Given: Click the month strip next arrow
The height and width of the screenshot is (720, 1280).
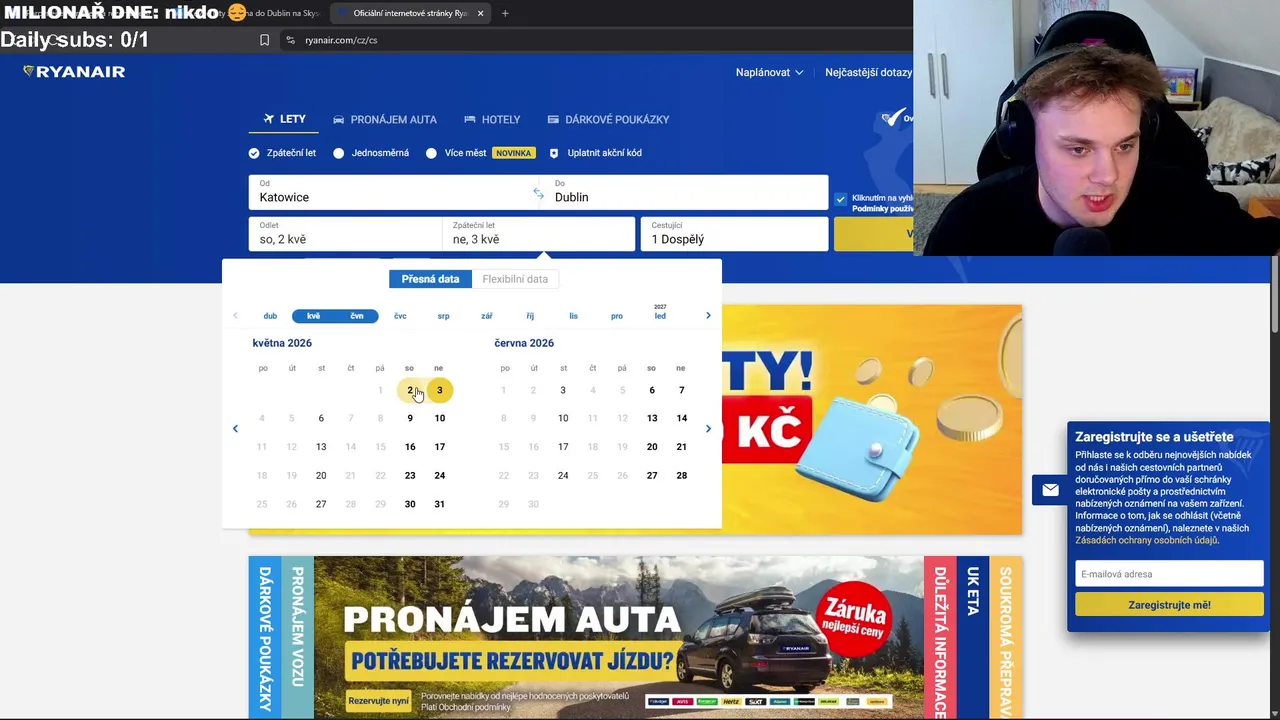Looking at the screenshot, I should [x=708, y=316].
